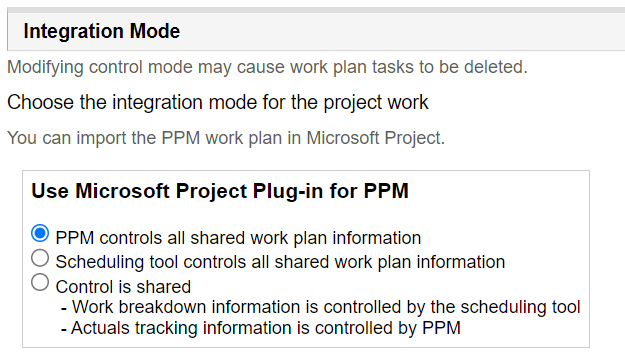
Task: Click the 'Choose the integration mode' instruction text
Action: tap(218, 102)
